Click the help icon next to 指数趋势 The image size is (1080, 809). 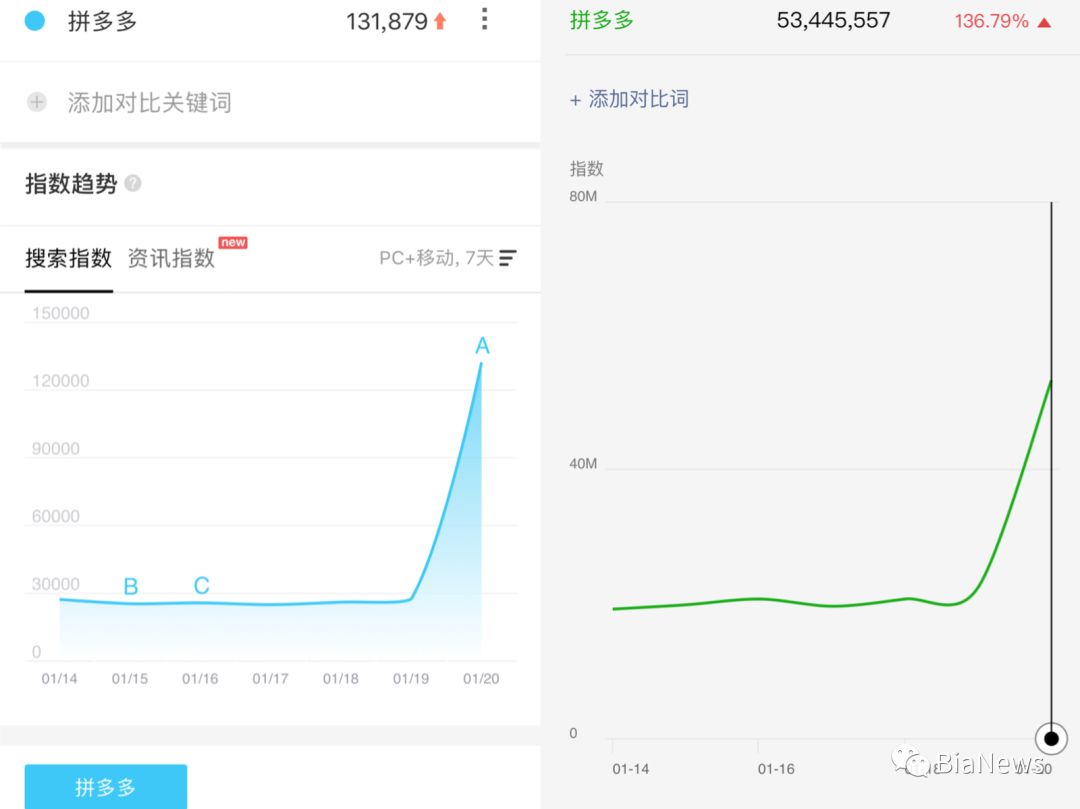[133, 184]
